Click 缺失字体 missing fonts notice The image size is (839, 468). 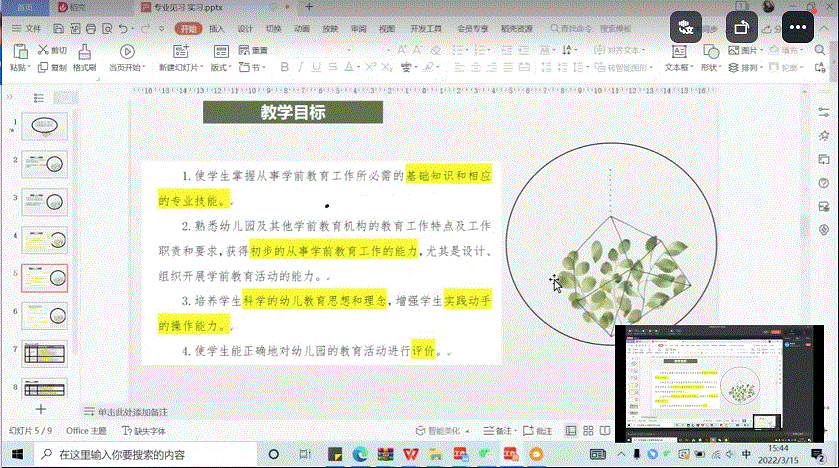pyautogui.click(x=144, y=431)
